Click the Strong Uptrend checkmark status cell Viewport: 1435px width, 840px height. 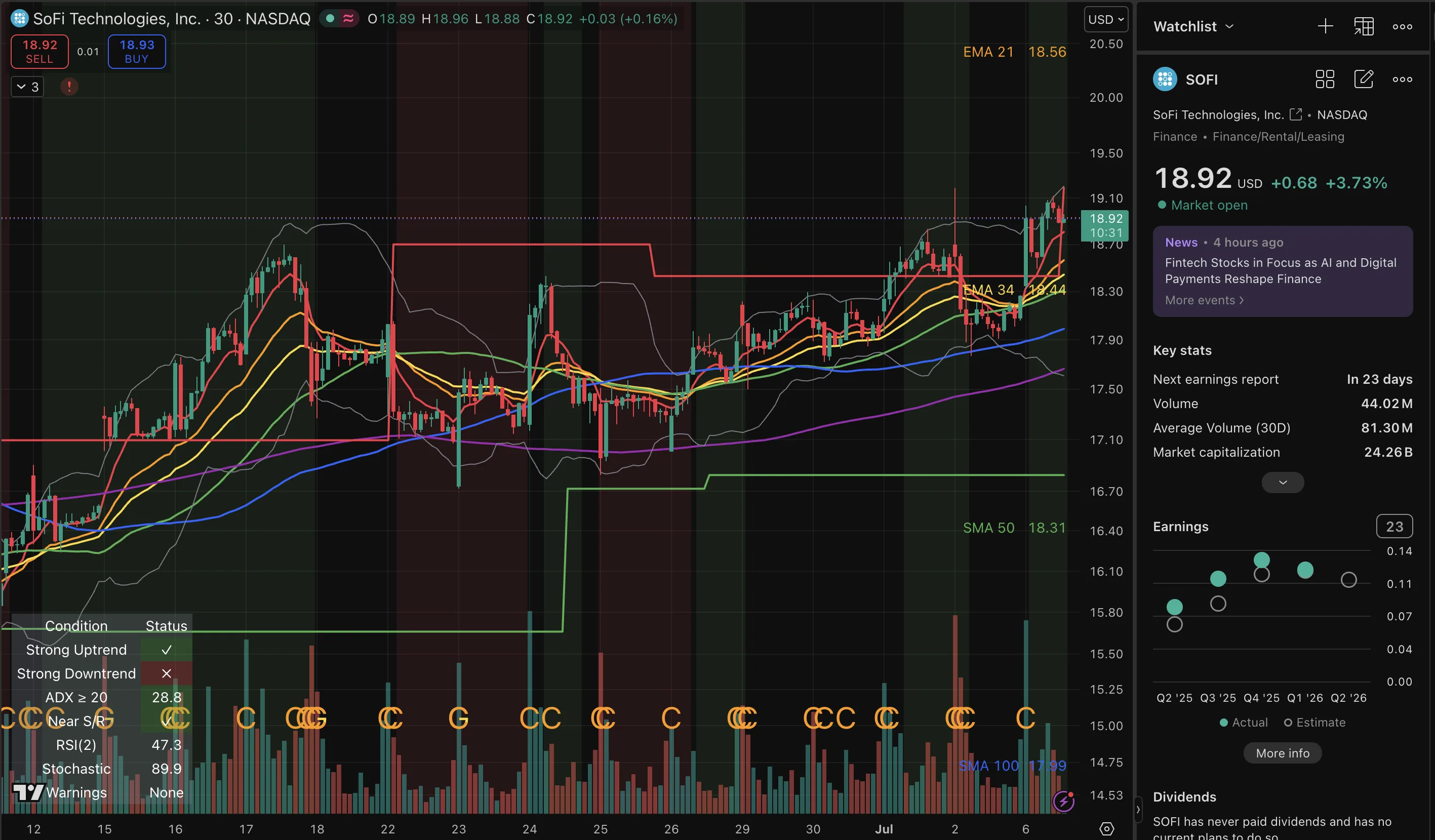point(166,650)
